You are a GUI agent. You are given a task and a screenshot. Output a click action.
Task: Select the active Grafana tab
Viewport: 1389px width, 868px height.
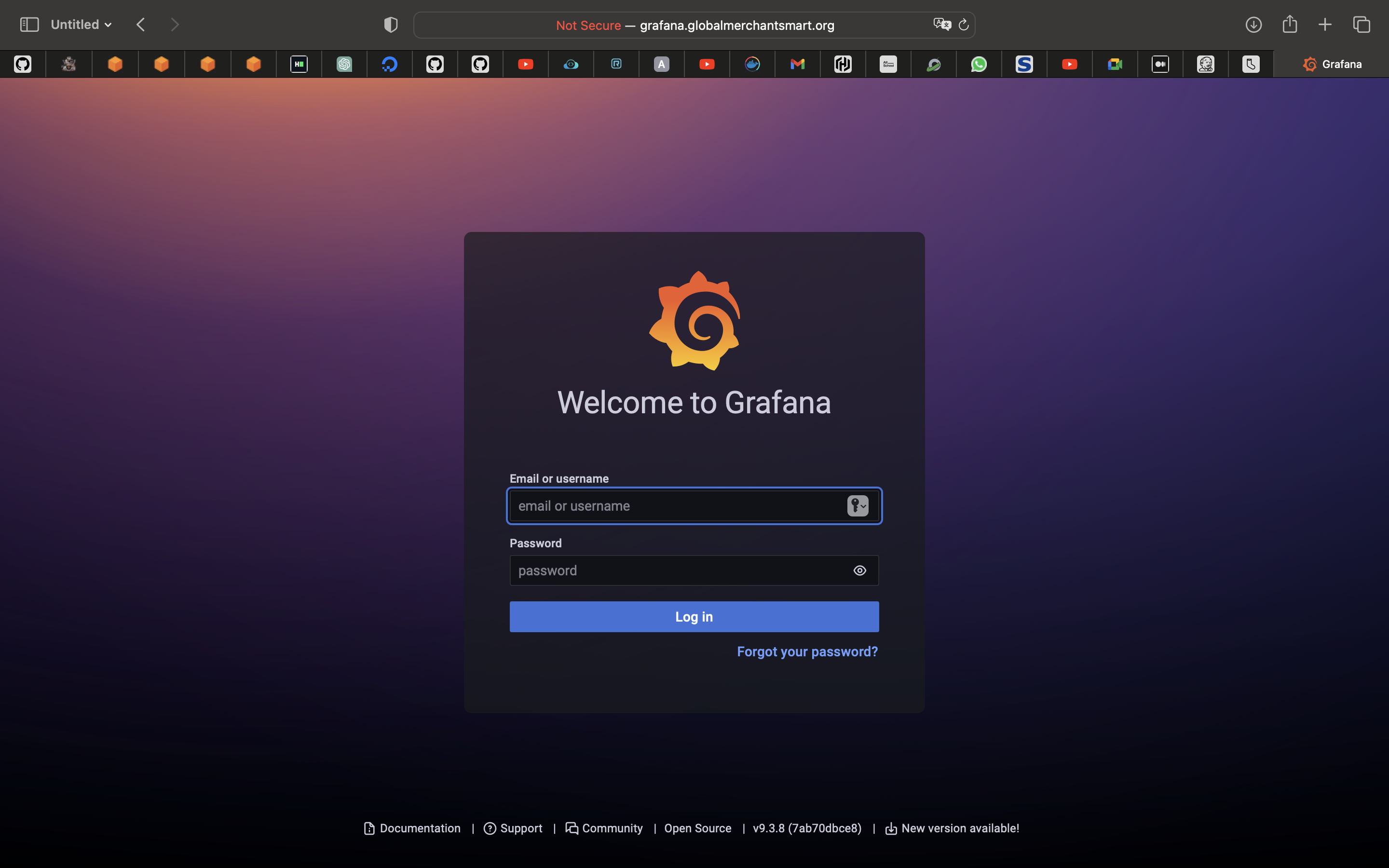point(1332,64)
